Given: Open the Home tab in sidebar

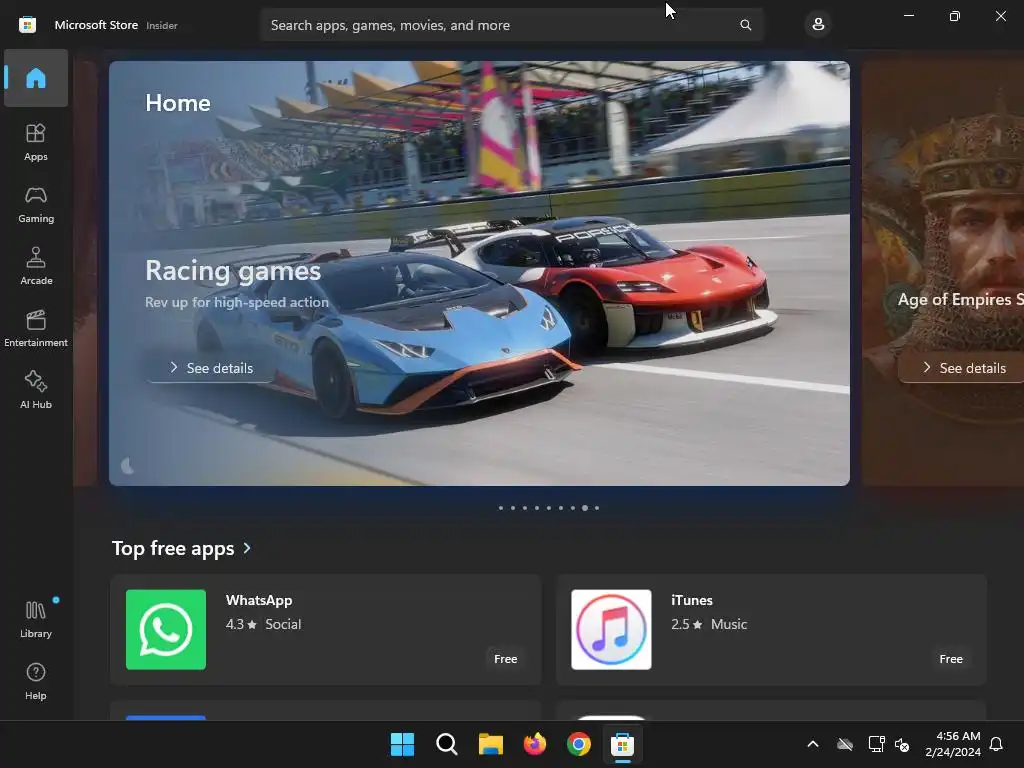Looking at the screenshot, I should click(x=36, y=78).
